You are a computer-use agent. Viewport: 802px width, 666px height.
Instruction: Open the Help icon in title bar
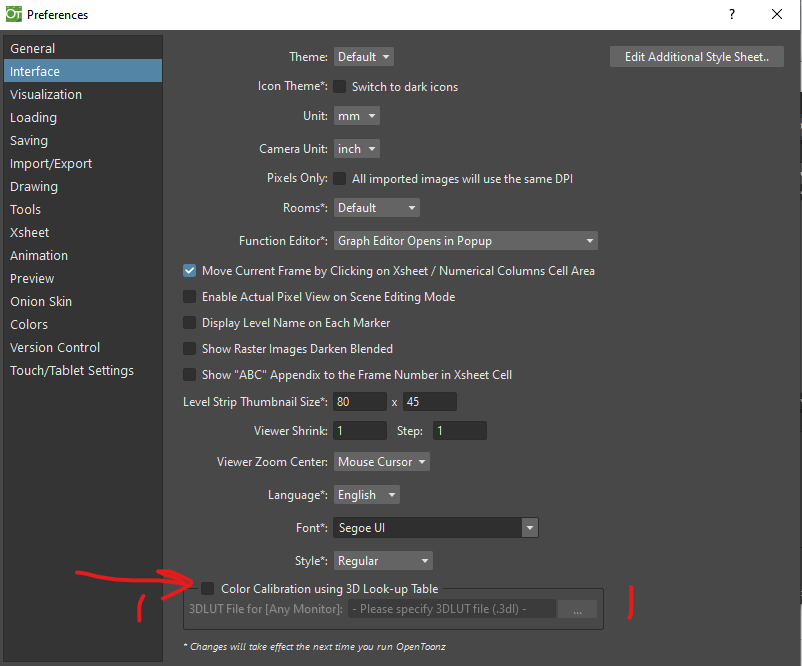(x=731, y=14)
